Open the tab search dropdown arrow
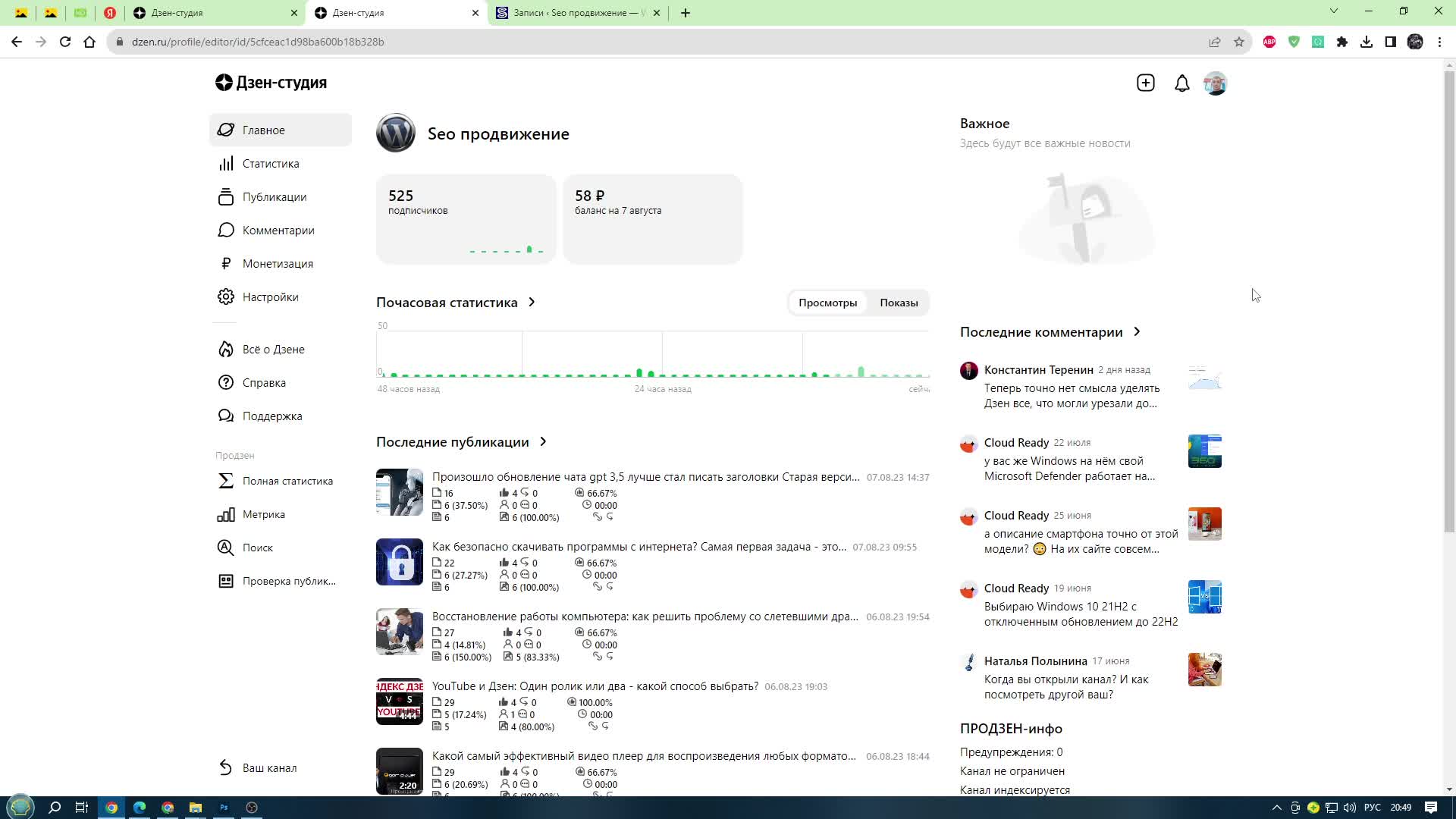 point(1334,11)
